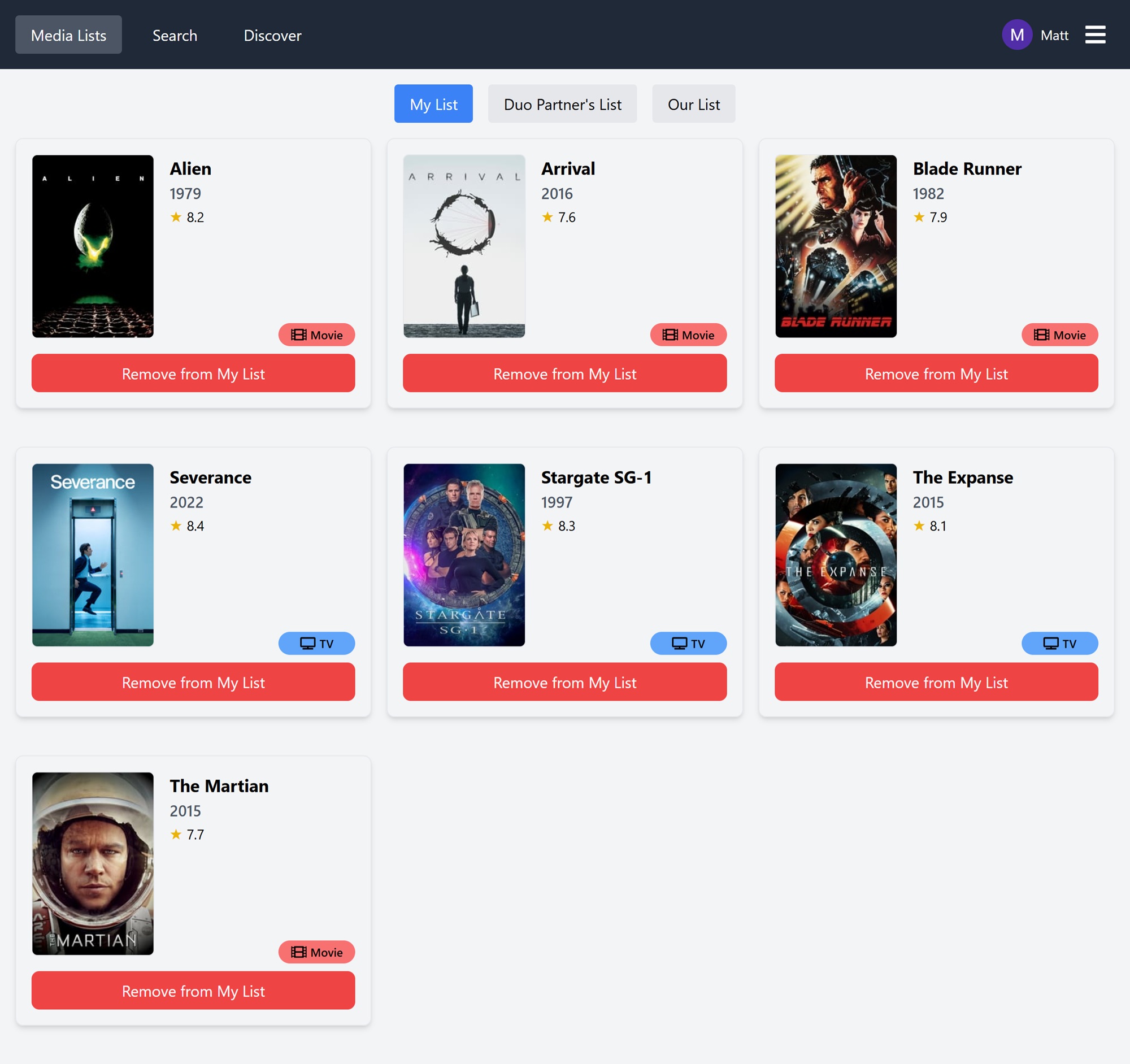Open the hamburger menu icon
Image resolution: width=1130 pixels, height=1064 pixels.
1095,34
